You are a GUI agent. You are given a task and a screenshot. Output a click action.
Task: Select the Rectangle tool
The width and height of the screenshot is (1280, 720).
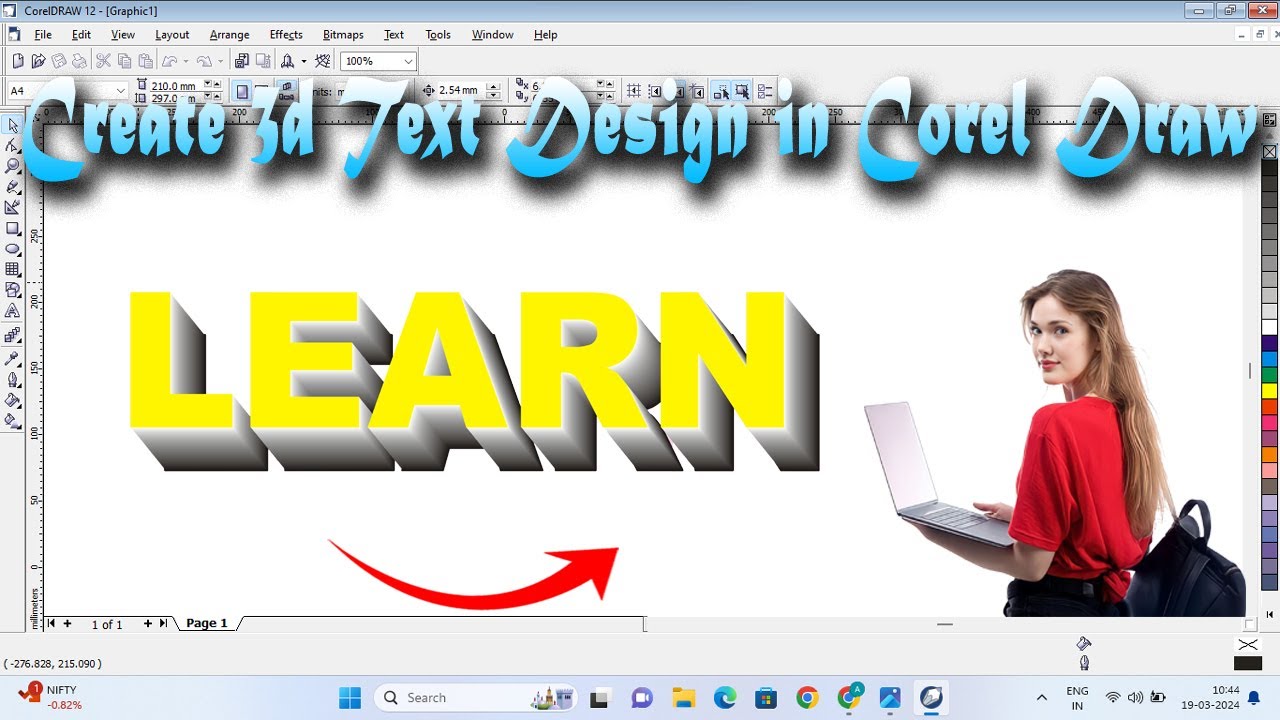point(13,229)
